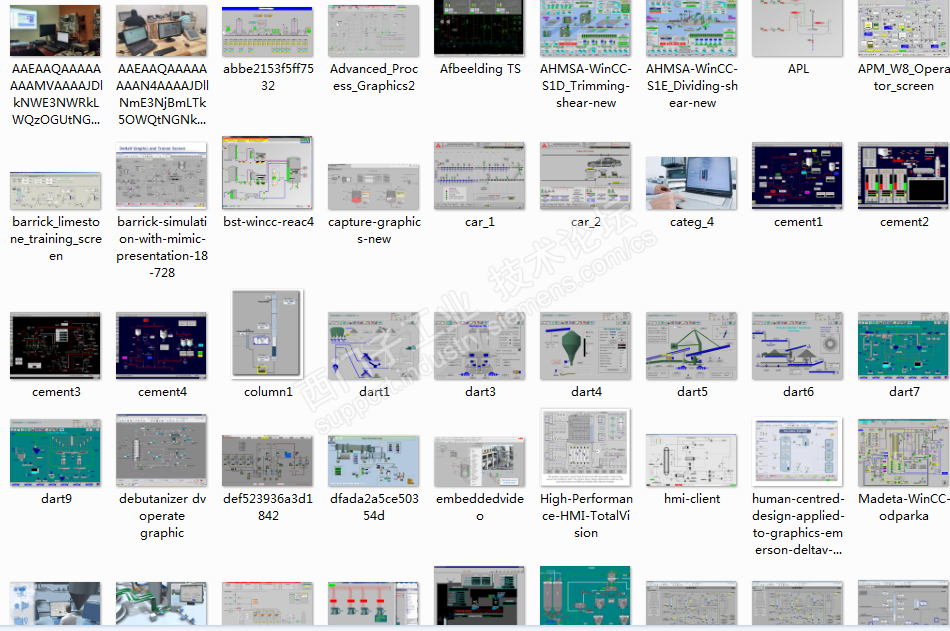950x631 pixels.
Task: Click the dart9 file name label
Action: click(x=56, y=499)
